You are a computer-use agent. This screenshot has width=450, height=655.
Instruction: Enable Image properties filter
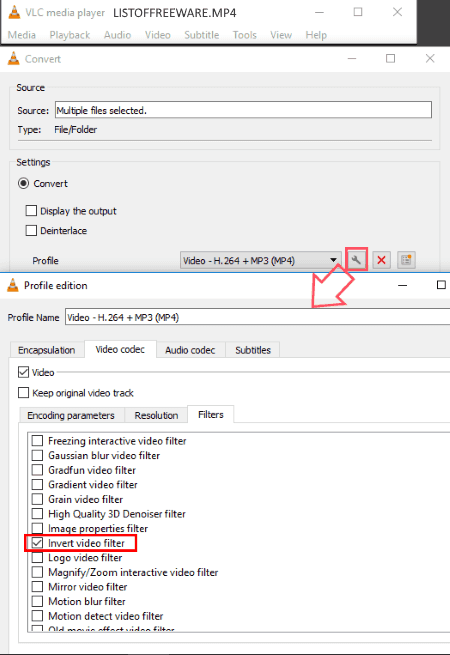click(x=38, y=528)
